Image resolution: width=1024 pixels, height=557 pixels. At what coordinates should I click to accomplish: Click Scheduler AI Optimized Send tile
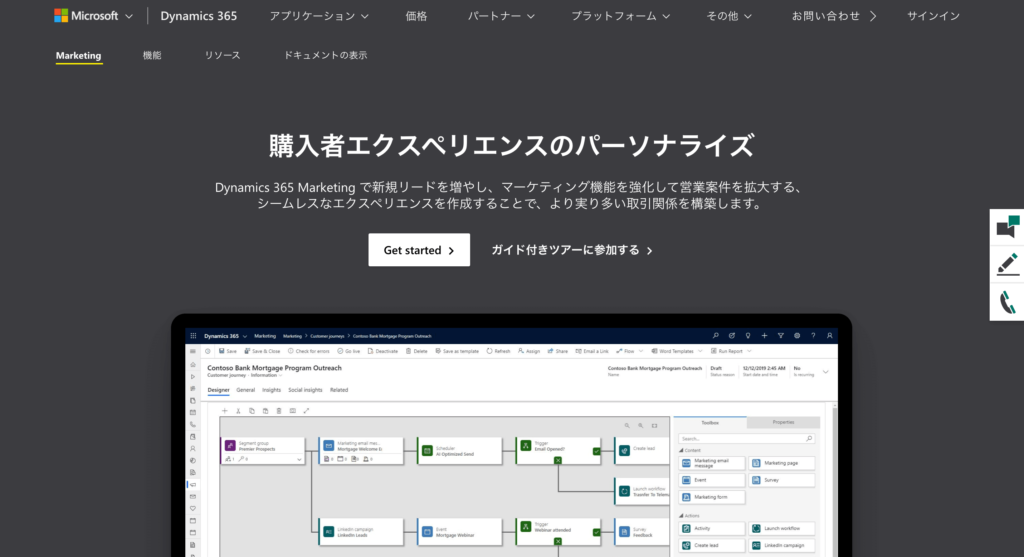point(460,451)
